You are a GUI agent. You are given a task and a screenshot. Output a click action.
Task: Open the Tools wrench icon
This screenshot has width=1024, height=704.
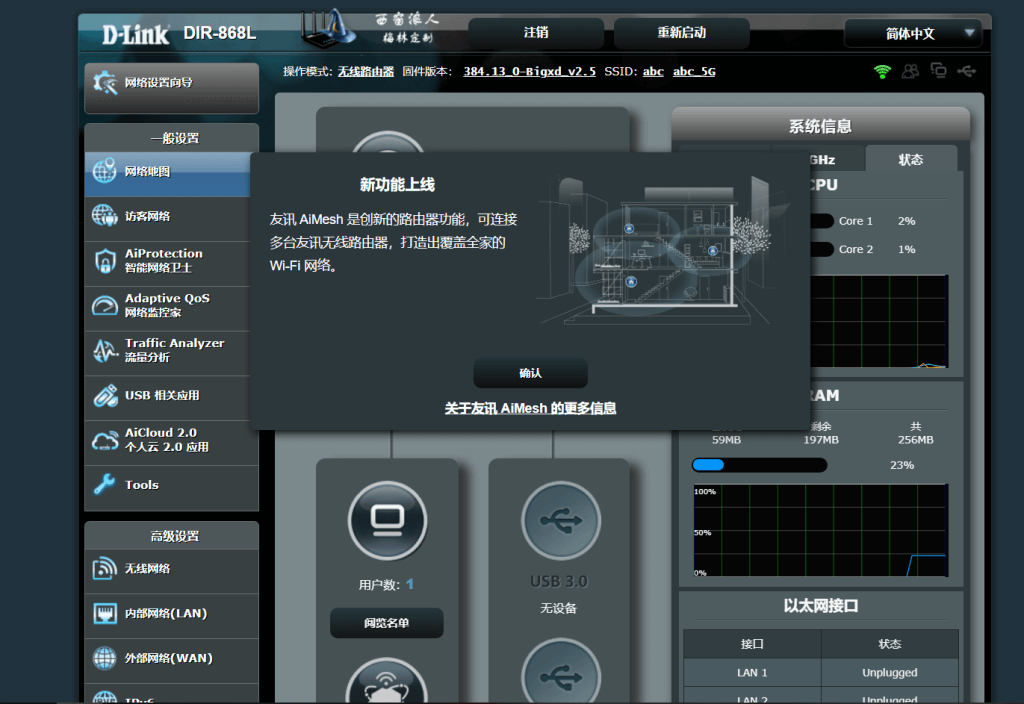pyautogui.click(x=104, y=485)
